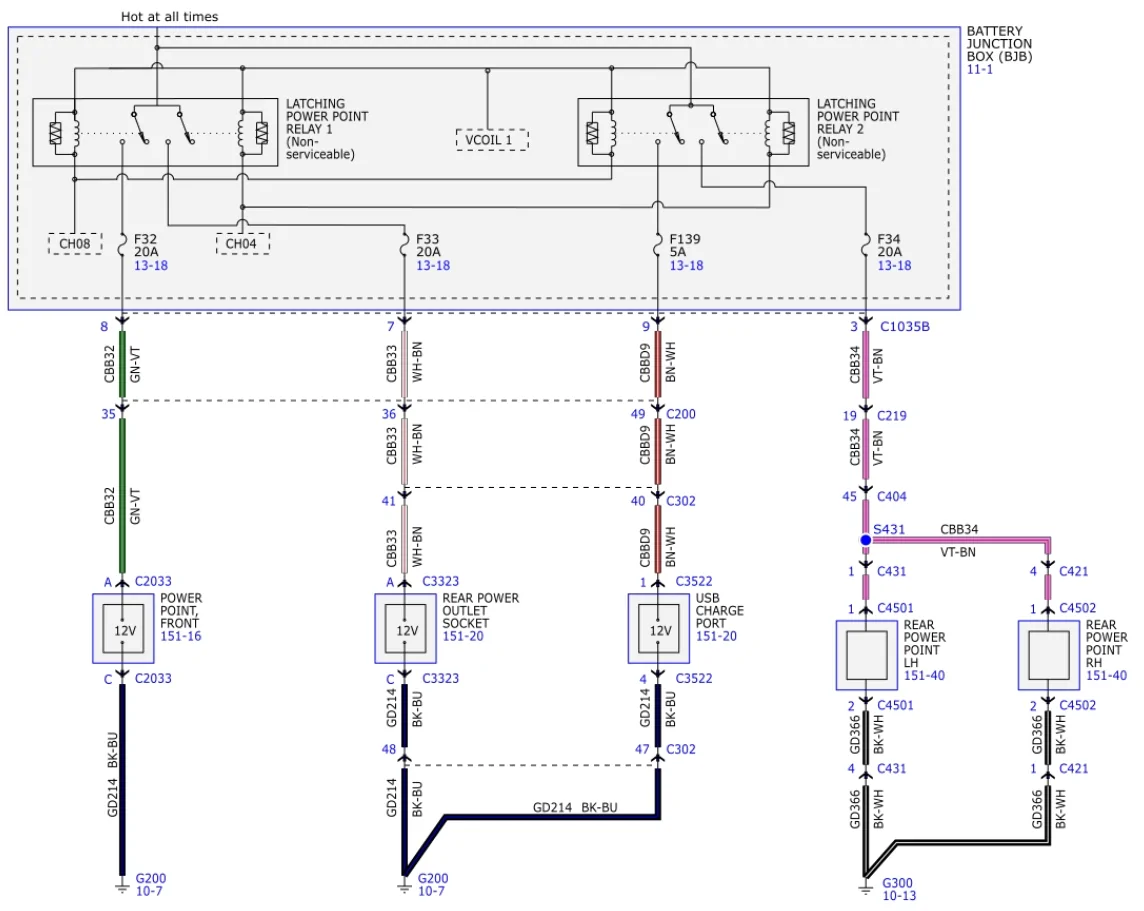1144x911 pixels.
Task: Select the VCOIL 1 dashed box
Action: click(492, 139)
